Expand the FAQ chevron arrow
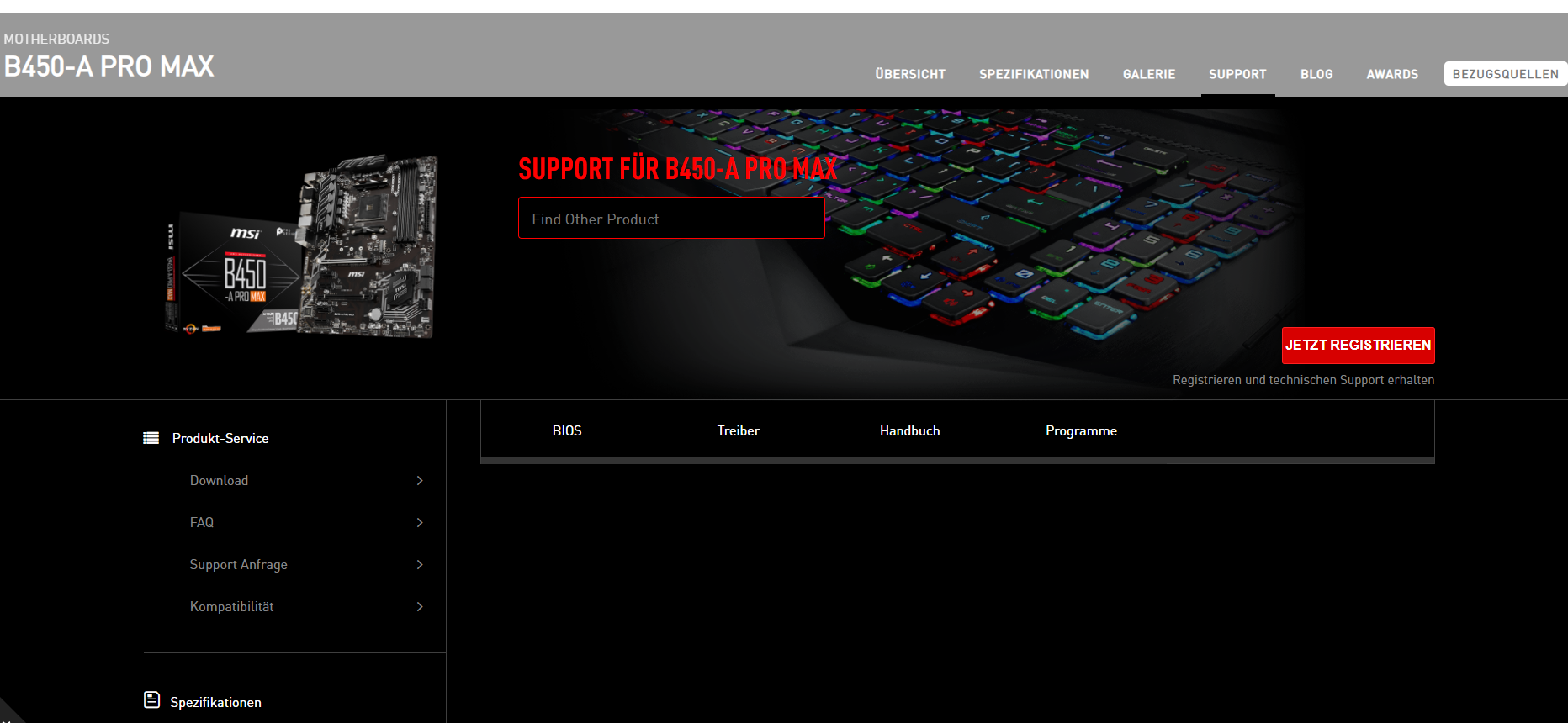This screenshot has height=723, width=1568. pyautogui.click(x=420, y=522)
